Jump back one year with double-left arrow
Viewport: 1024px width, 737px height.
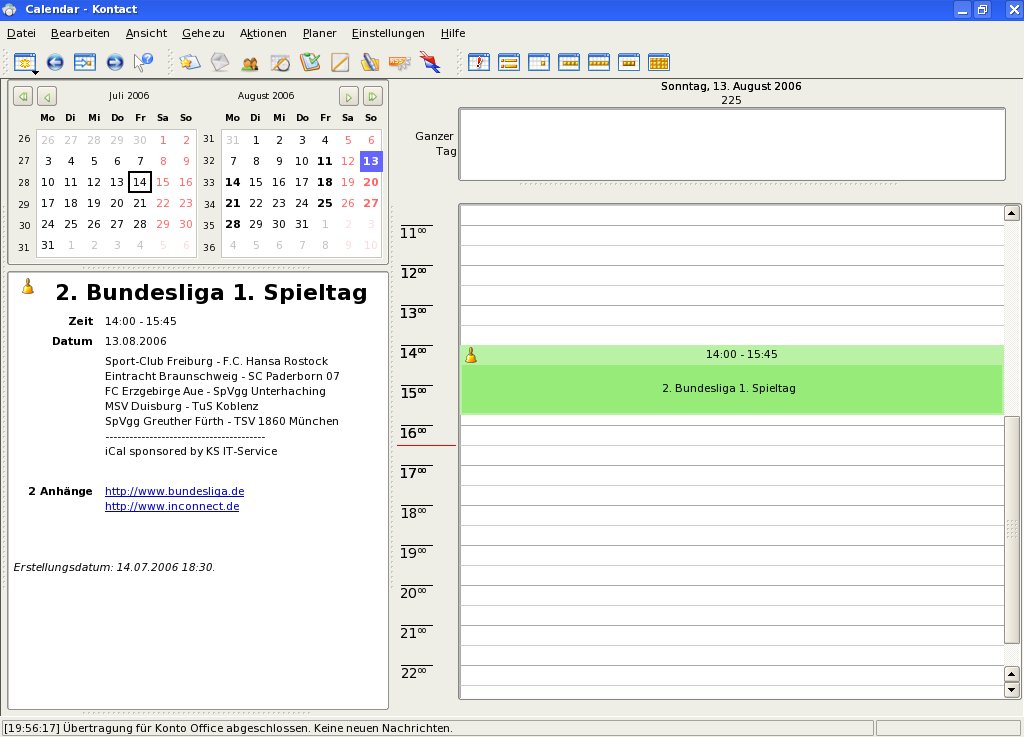23,97
